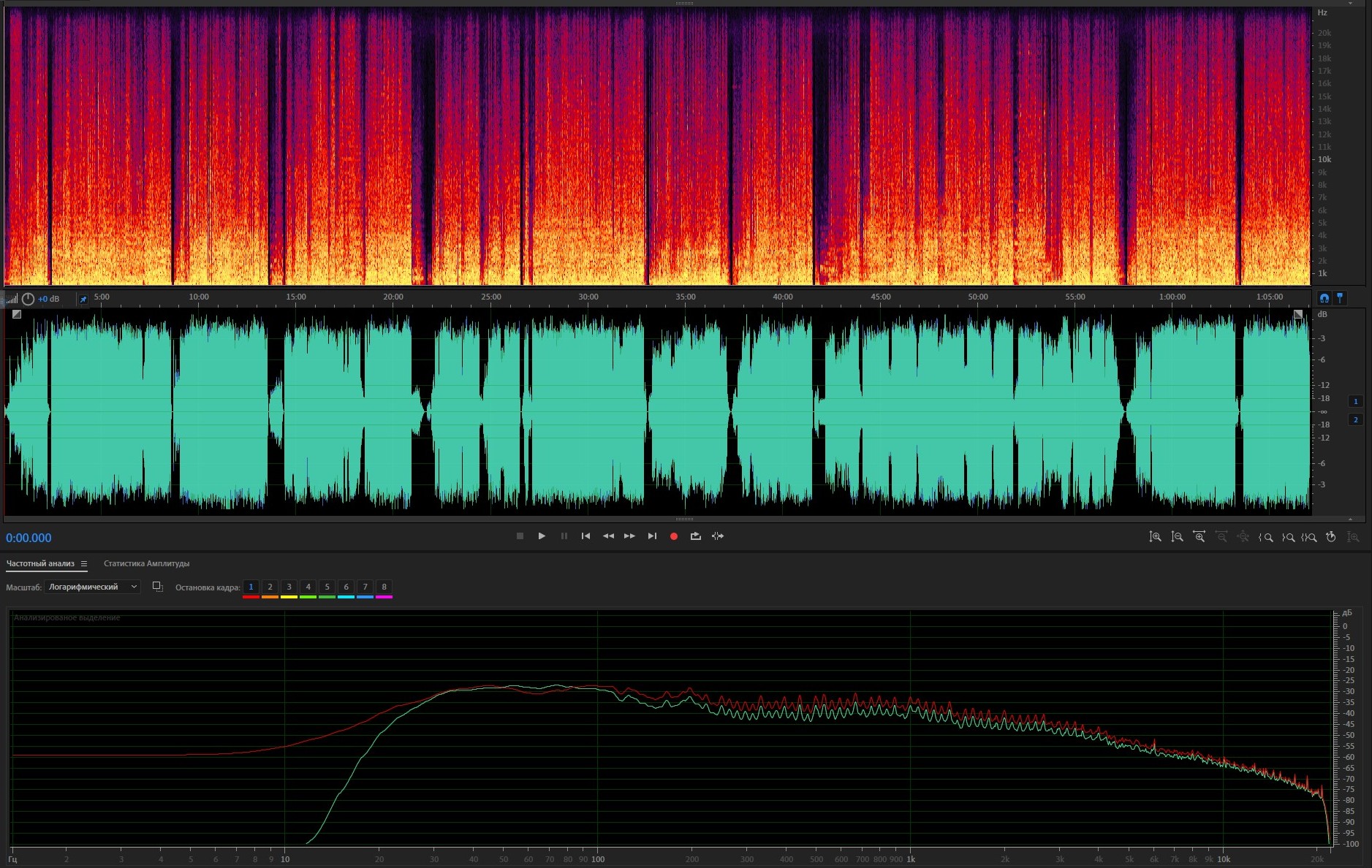Click the headphone icon beside the timeline ruler
This screenshot has height=868, width=1372.
tap(1324, 298)
